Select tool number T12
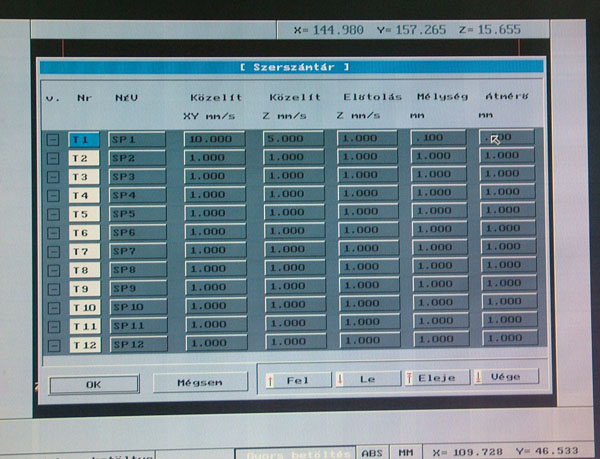600x459 pixels. (x=85, y=345)
